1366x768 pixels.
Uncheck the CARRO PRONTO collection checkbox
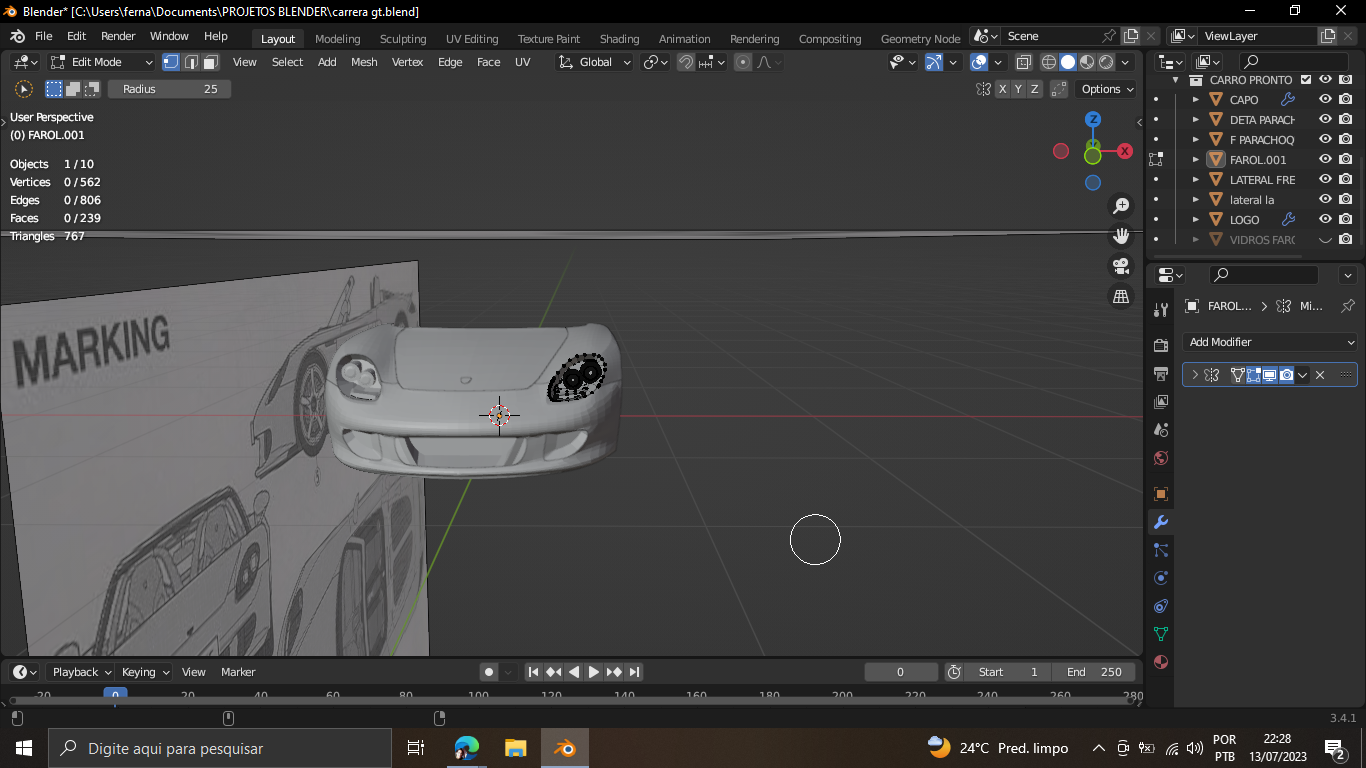(1306, 79)
